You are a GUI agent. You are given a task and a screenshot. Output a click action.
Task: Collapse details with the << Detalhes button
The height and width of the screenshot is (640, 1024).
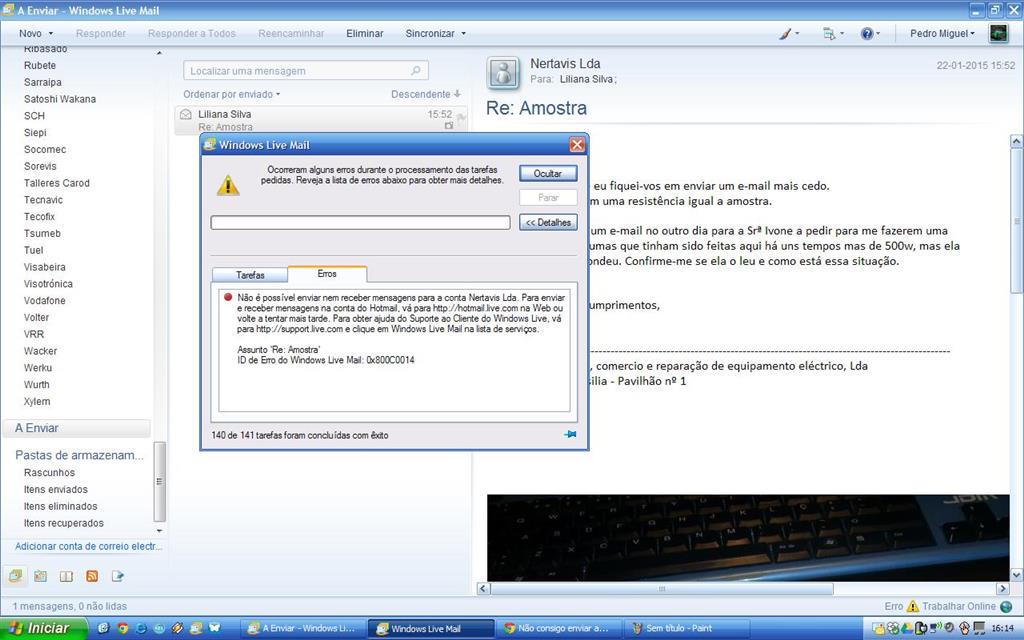(548, 222)
